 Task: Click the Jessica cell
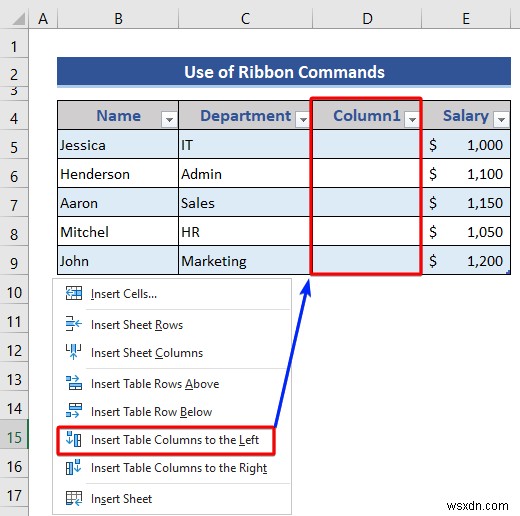click(118, 145)
